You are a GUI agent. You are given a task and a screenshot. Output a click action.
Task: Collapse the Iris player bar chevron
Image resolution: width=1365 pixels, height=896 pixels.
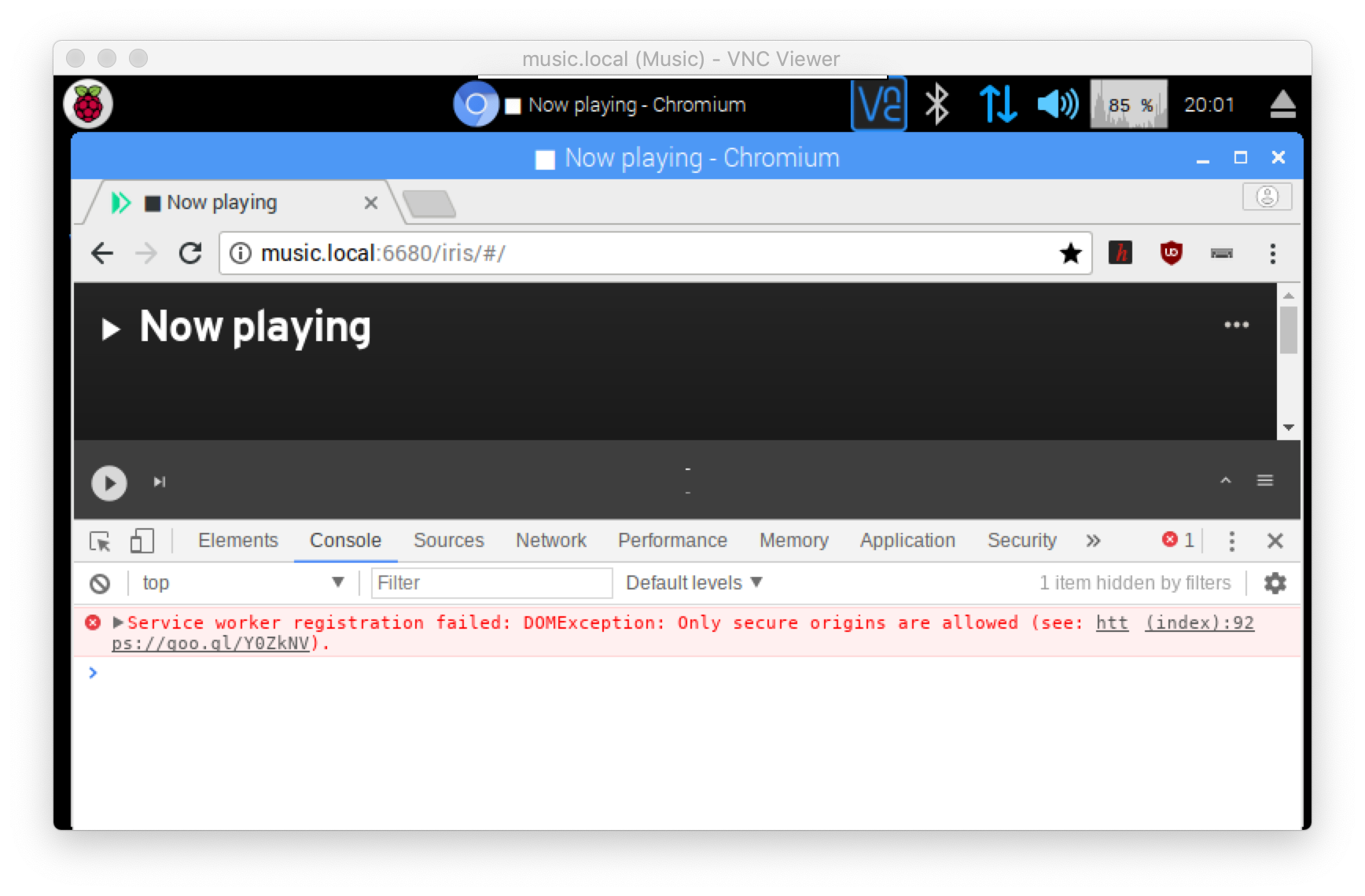[1224, 480]
